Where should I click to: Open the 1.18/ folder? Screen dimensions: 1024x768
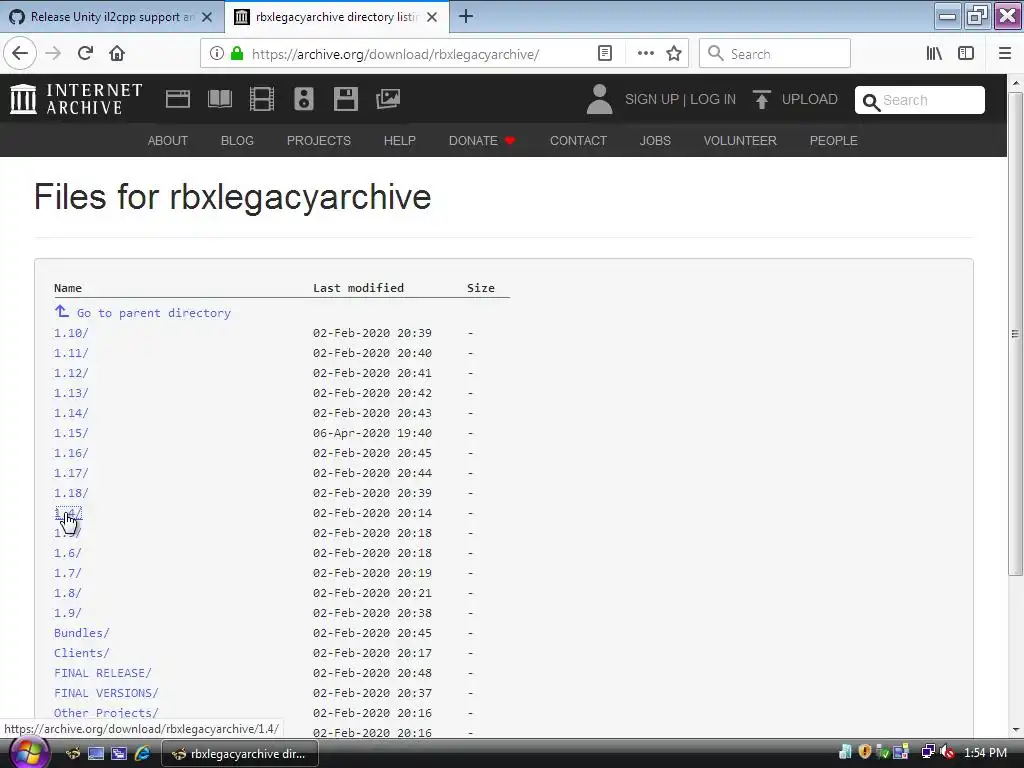71,493
